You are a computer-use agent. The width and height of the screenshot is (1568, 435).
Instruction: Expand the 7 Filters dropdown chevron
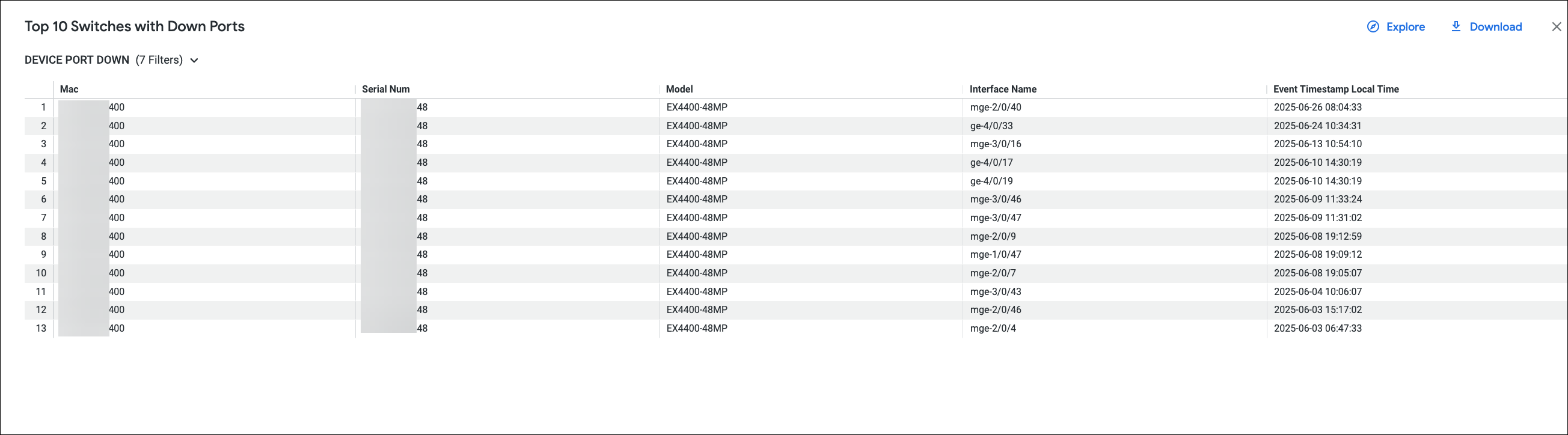[194, 60]
